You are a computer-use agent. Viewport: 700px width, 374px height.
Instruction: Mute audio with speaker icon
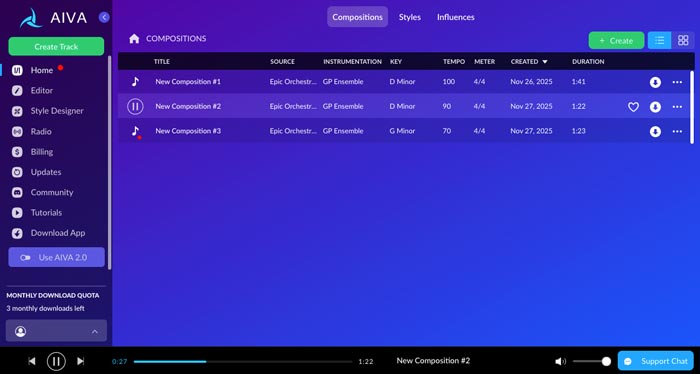560,362
